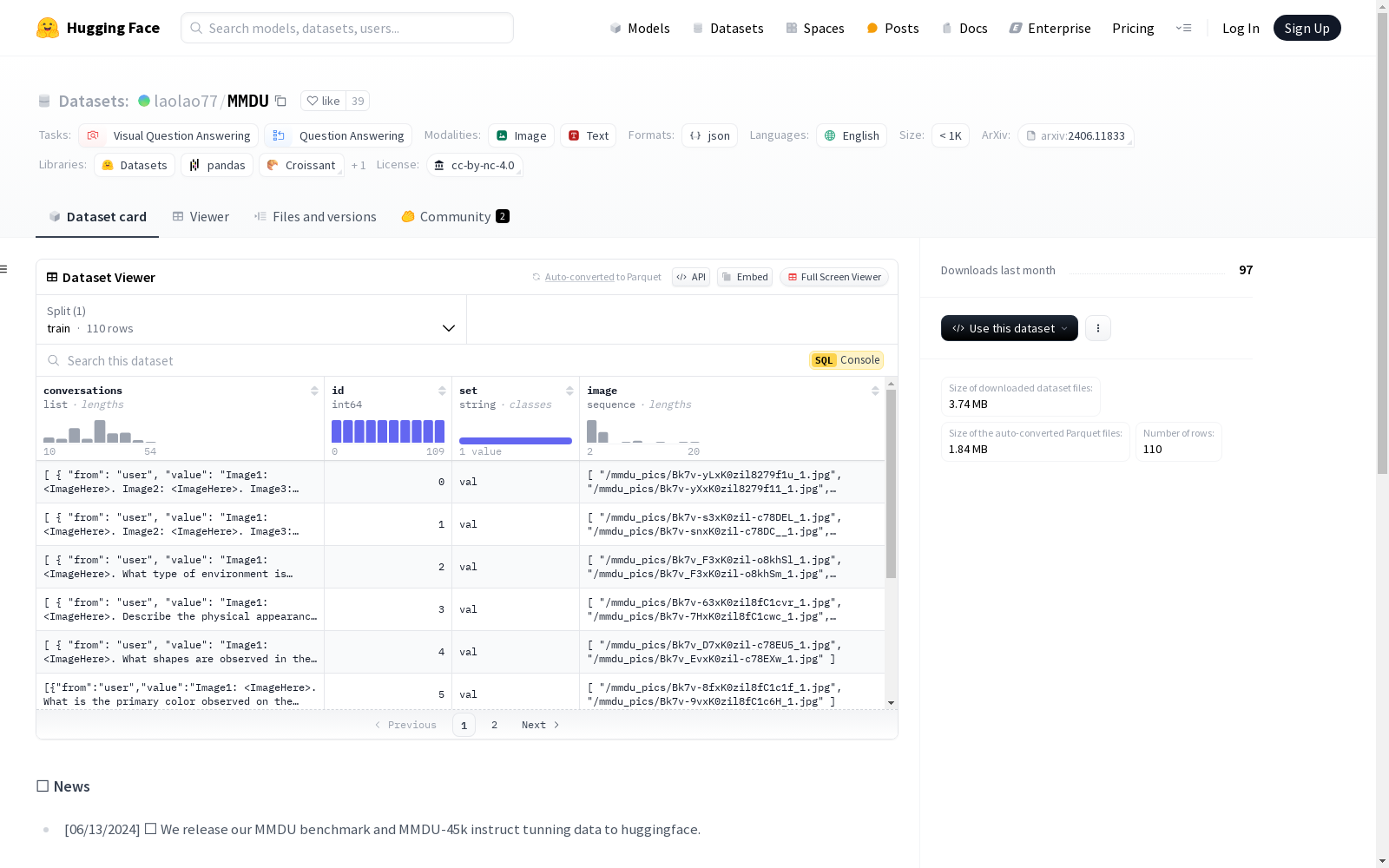Open the Files and versions tab
This screenshot has height=868, width=1389.
(315, 217)
